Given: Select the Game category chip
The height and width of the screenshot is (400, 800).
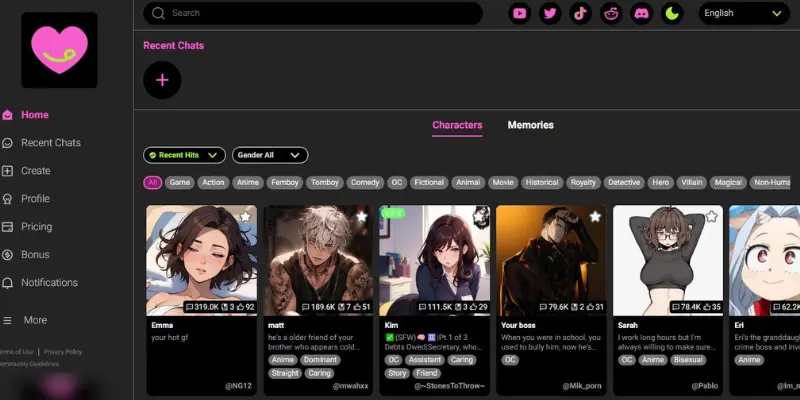Looking at the screenshot, I should [x=180, y=183].
